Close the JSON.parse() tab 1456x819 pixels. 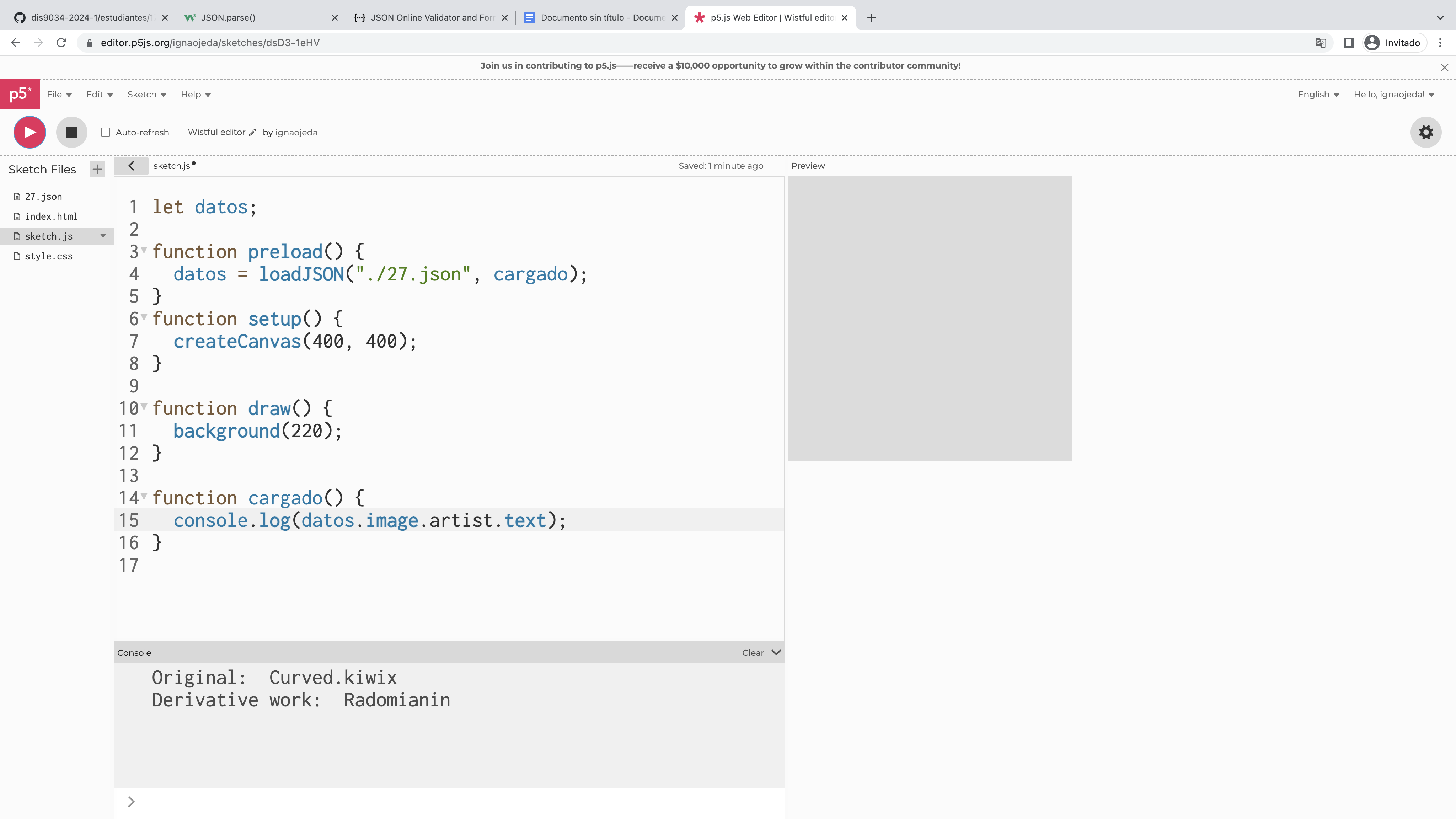click(x=334, y=17)
